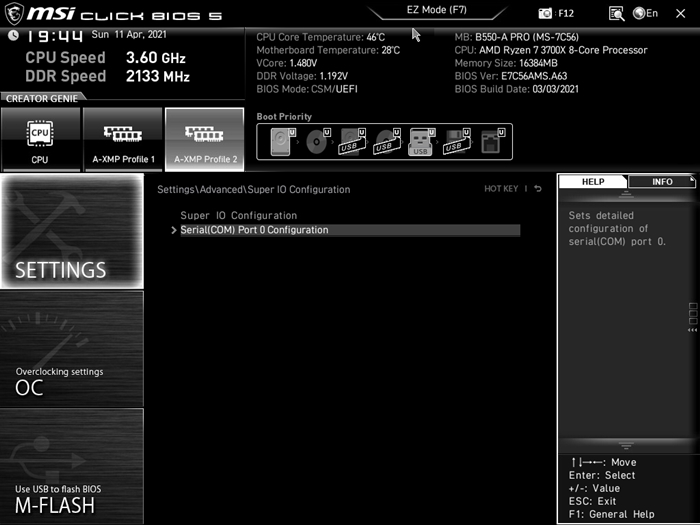Open M-FLASH to flash BIOS from USB
700x525 pixels.
(x=72, y=467)
